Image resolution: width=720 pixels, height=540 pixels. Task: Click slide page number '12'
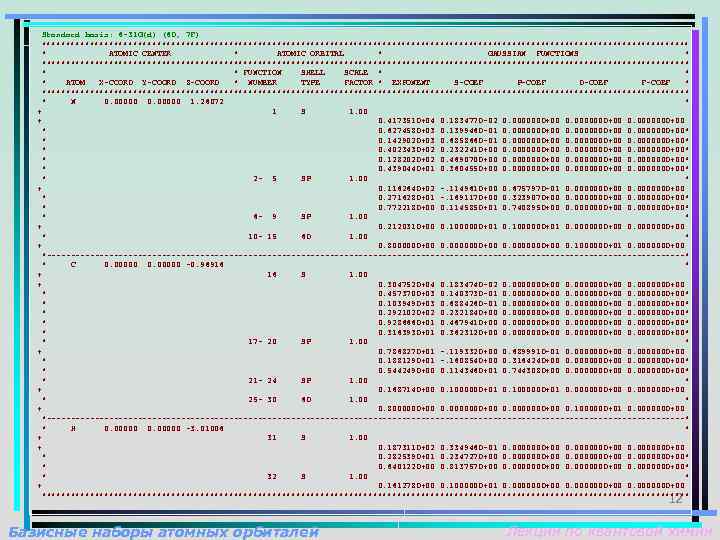pos(675,499)
